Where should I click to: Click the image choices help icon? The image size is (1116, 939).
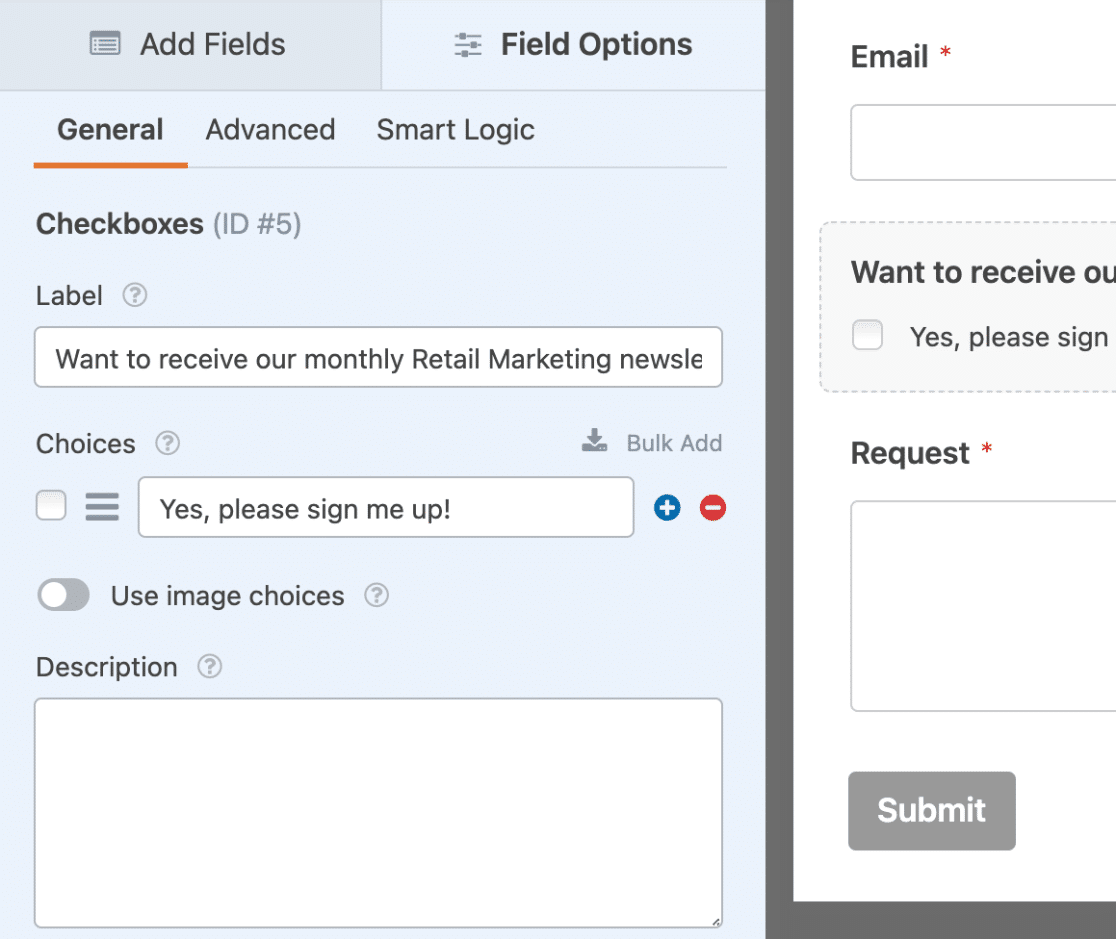point(376,596)
